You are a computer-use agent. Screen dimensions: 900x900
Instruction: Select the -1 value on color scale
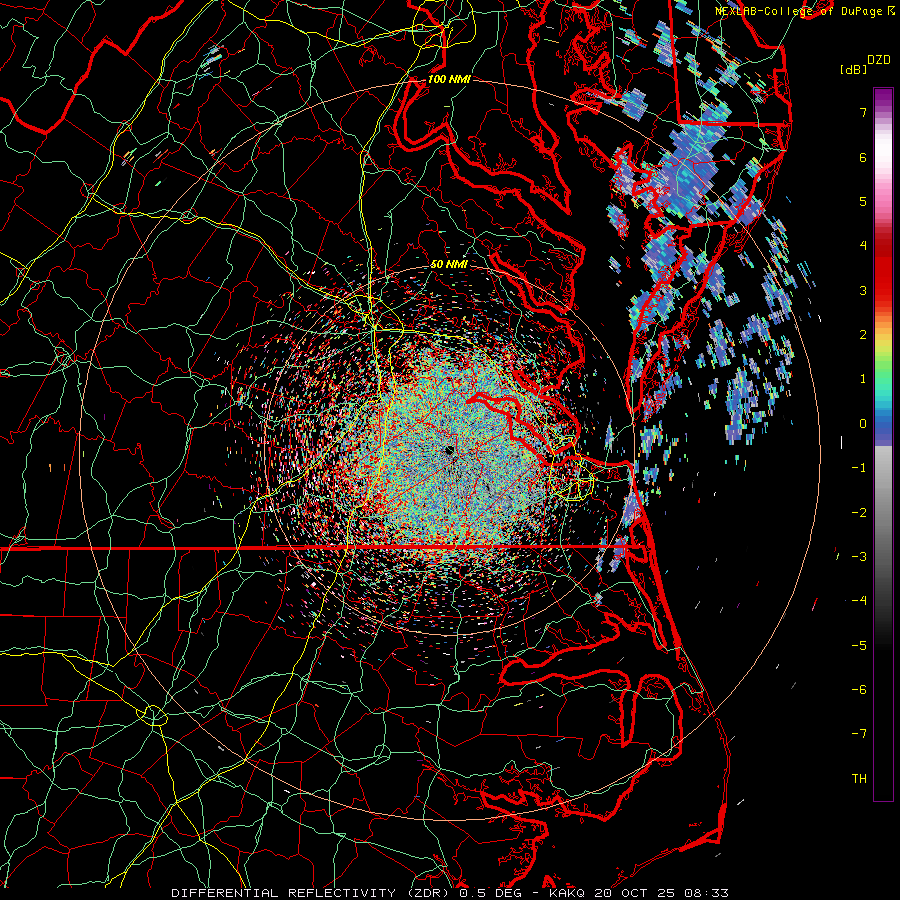click(x=859, y=468)
